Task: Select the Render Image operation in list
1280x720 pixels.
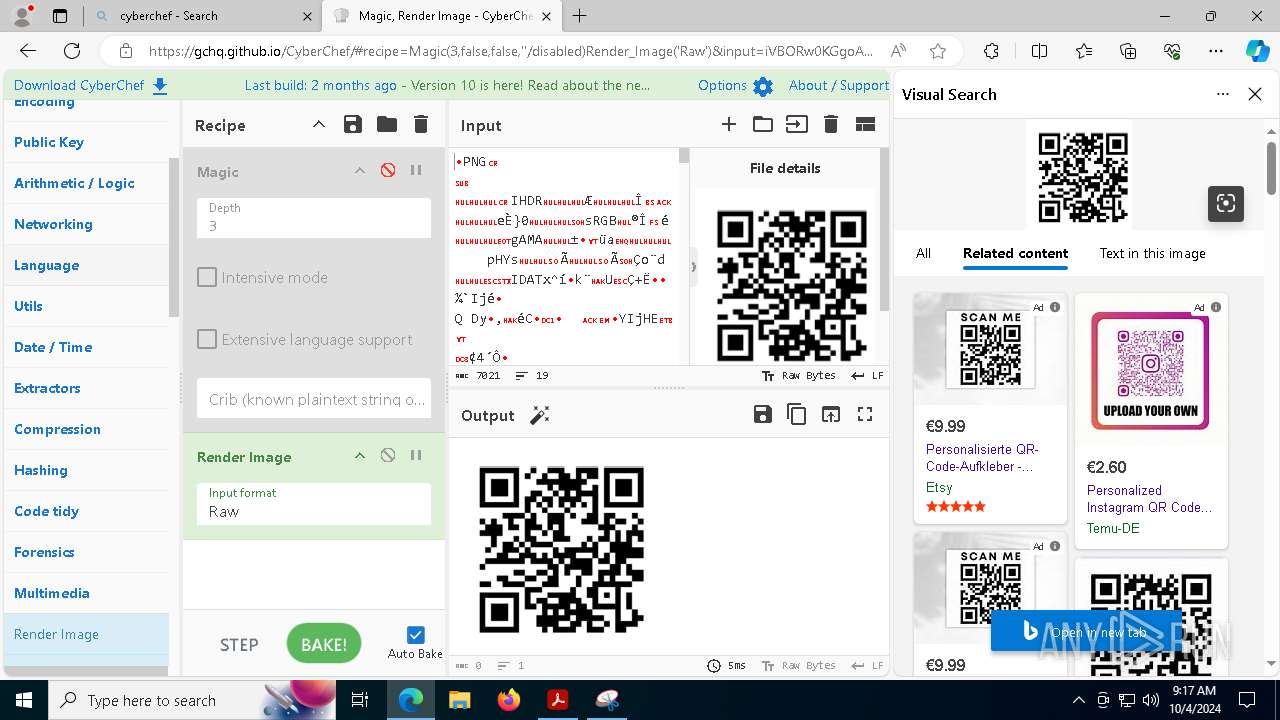Action: (x=86, y=634)
